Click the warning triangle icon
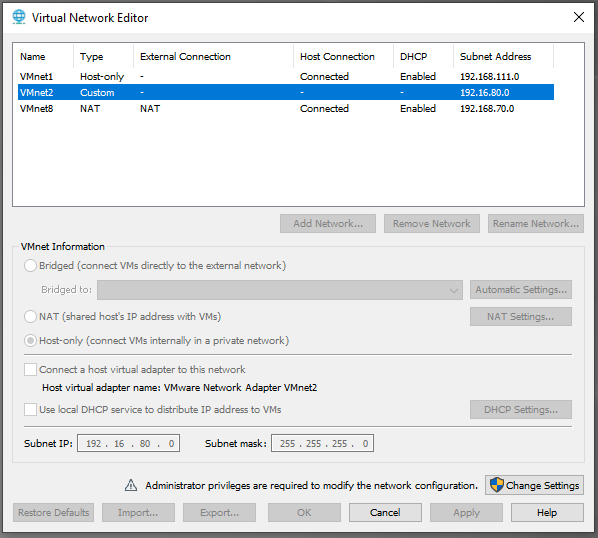The image size is (598, 538). click(x=131, y=485)
